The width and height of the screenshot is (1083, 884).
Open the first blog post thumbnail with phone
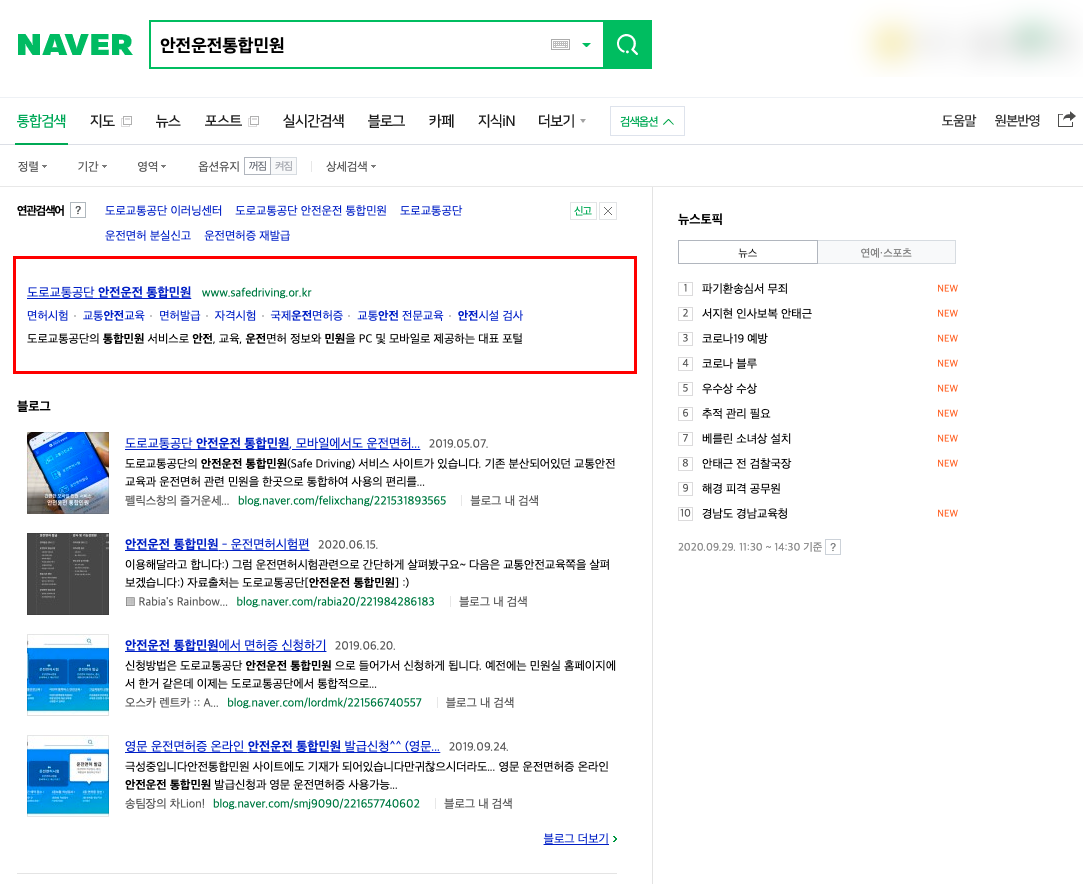[x=68, y=473]
